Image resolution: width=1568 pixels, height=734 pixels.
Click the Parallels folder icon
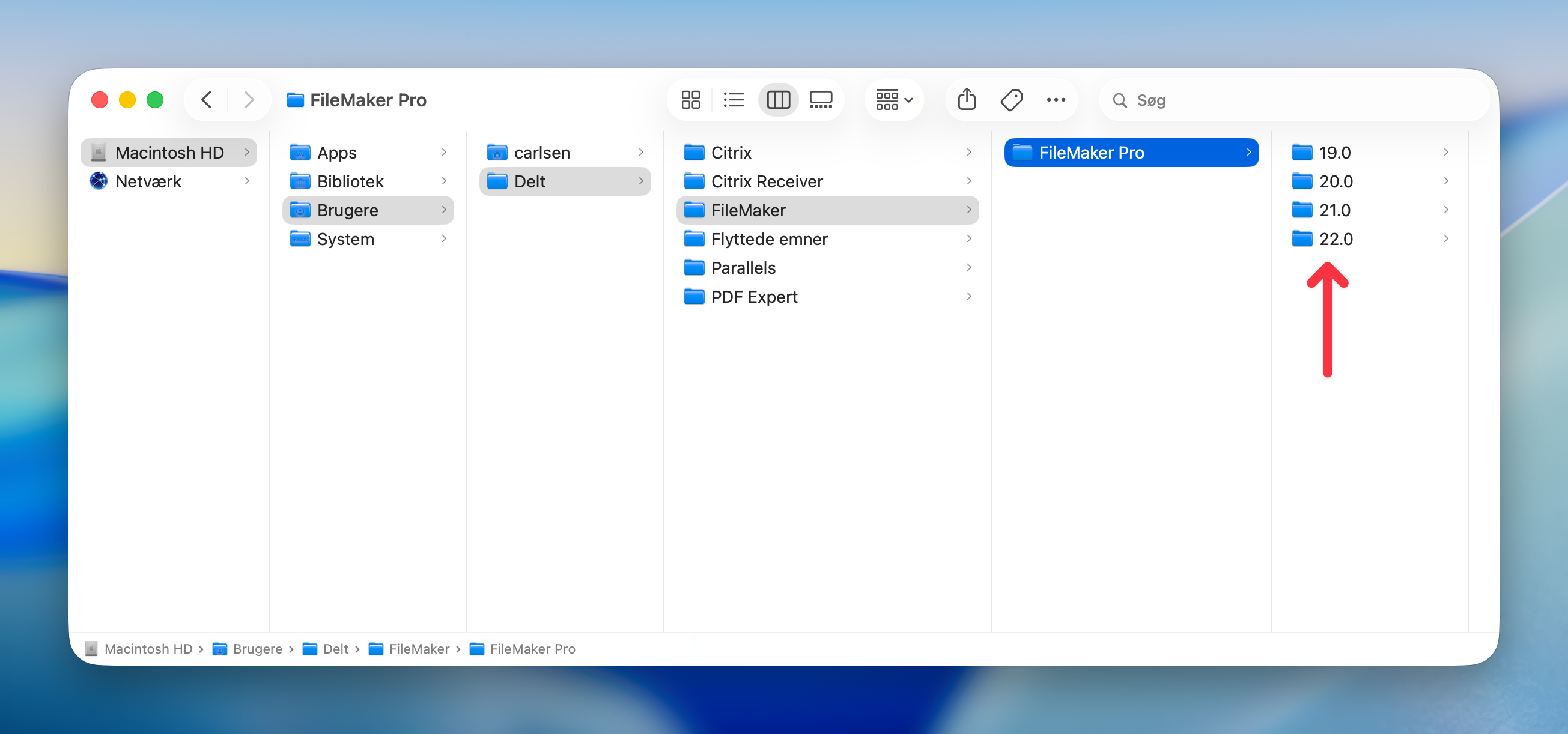coord(694,268)
